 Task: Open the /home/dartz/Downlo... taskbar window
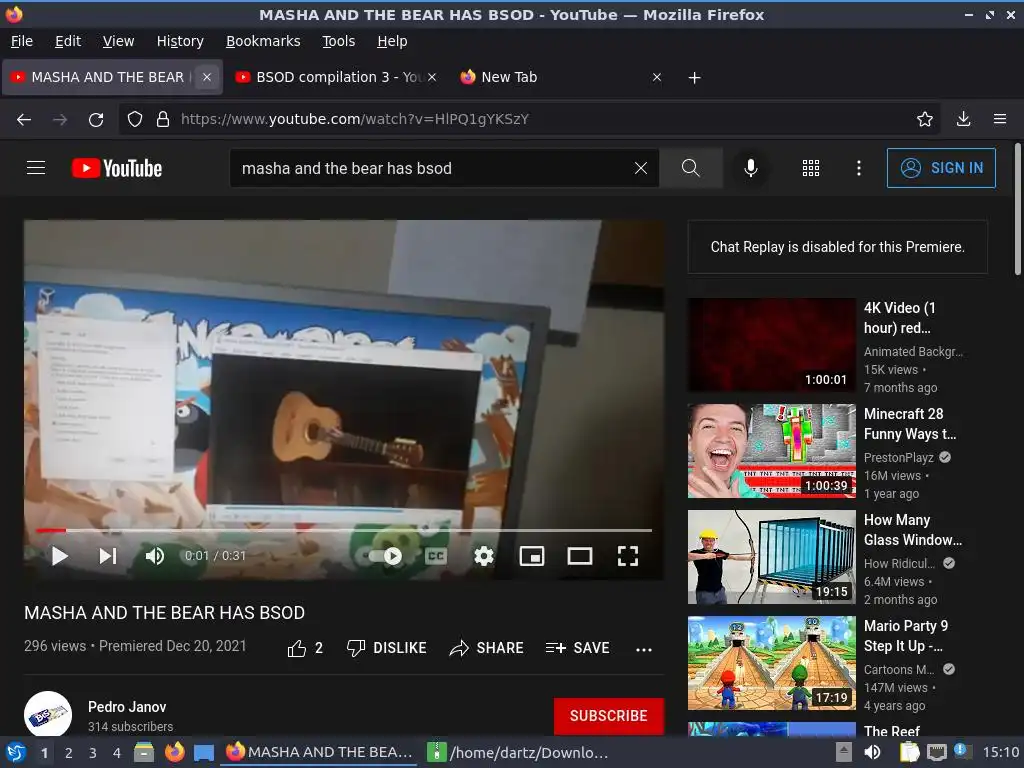click(517, 752)
